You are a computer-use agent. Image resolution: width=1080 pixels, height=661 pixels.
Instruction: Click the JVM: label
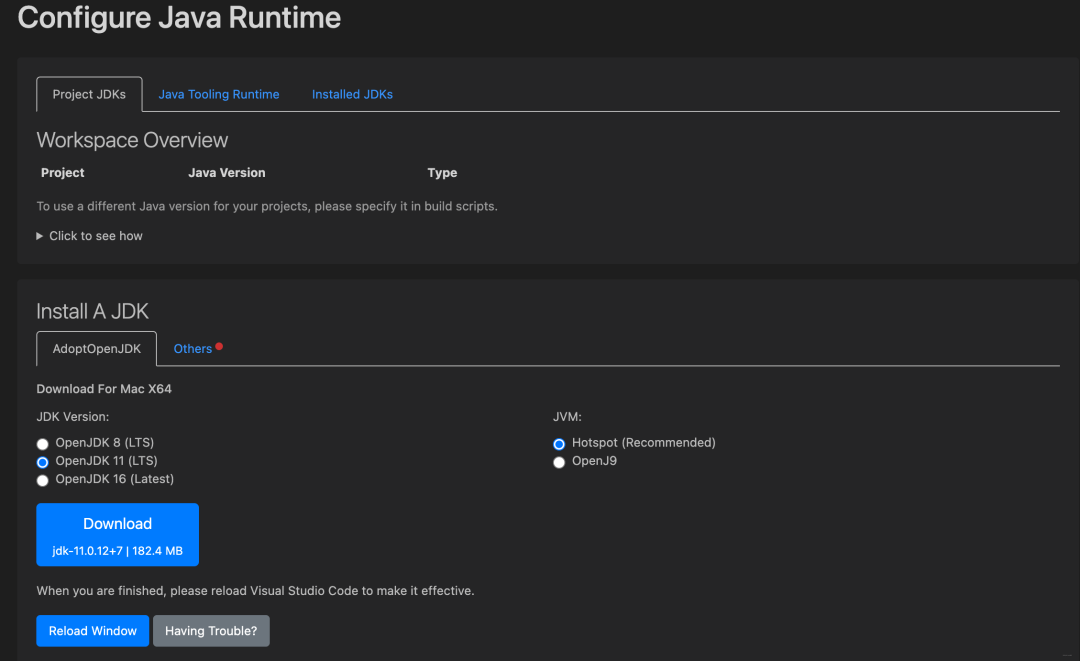(x=568, y=417)
